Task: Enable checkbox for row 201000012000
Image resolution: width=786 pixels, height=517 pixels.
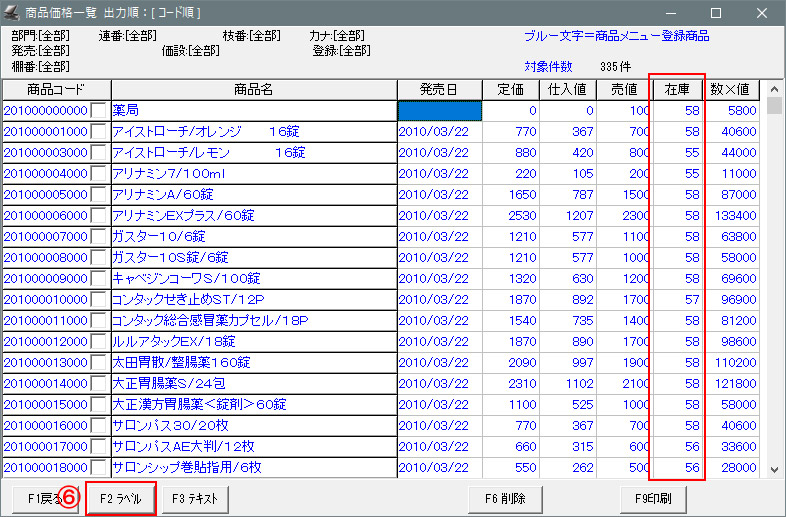Action: pos(99,341)
